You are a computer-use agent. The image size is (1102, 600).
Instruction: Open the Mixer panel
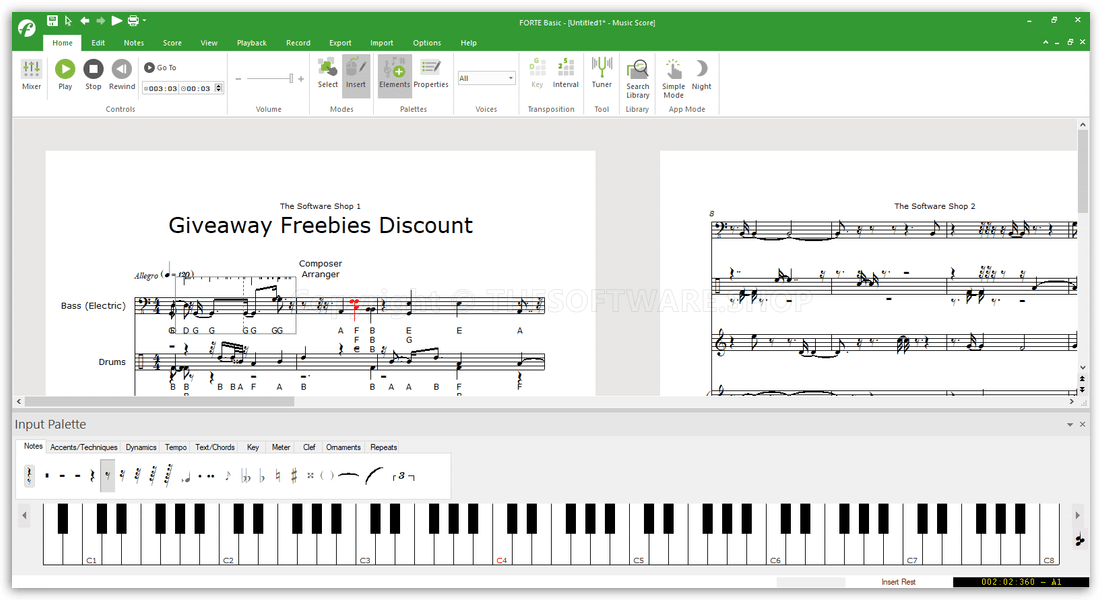[32, 74]
